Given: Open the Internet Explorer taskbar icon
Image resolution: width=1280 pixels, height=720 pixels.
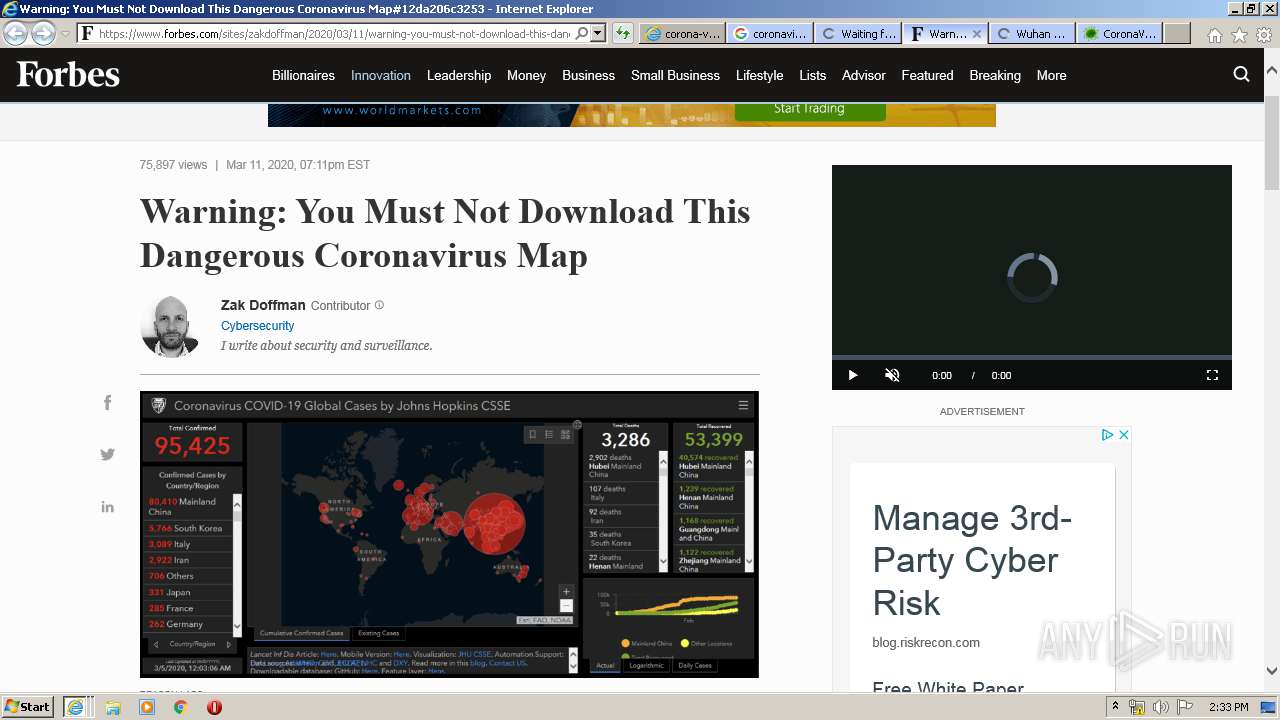Looking at the screenshot, I should [x=75, y=707].
